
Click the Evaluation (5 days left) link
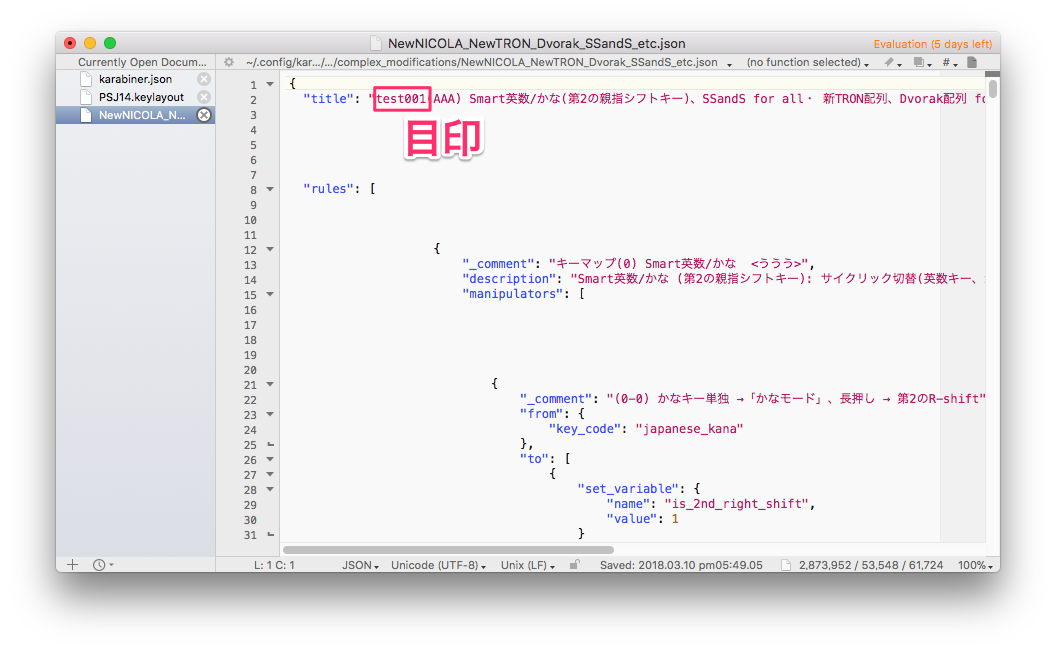pos(932,44)
